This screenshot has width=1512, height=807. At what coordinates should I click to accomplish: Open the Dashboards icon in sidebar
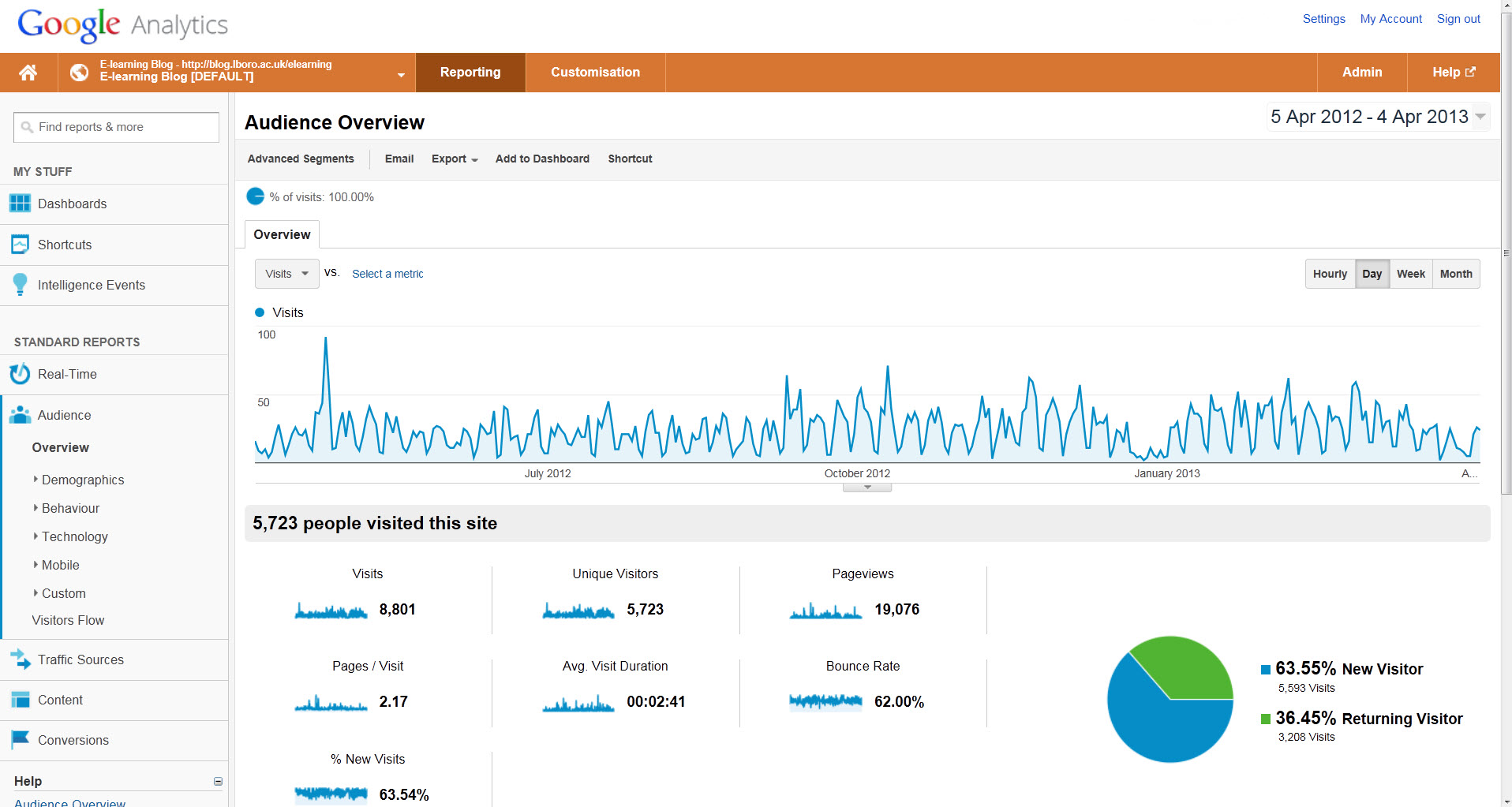20,204
